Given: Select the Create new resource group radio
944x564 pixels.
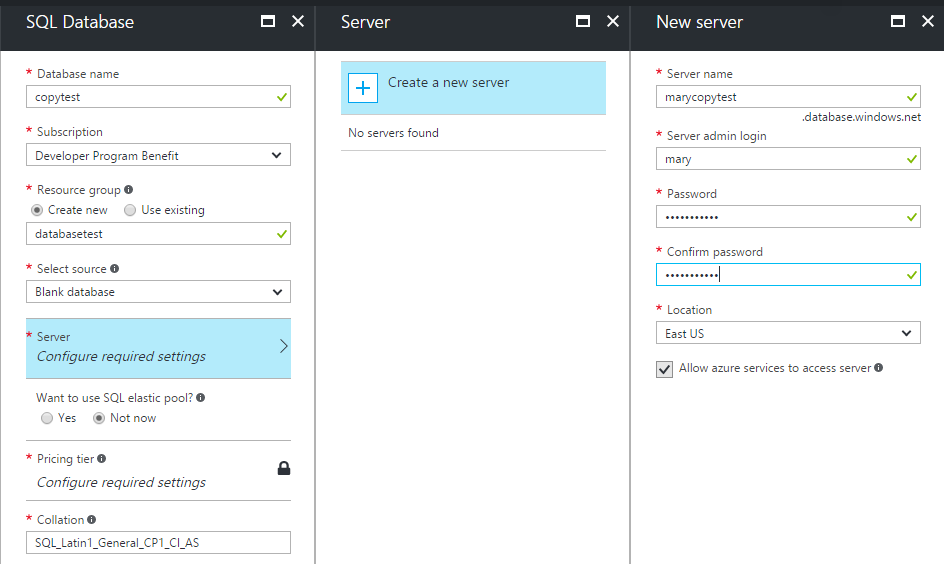Looking at the screenshot, I should tap(37, 210).
